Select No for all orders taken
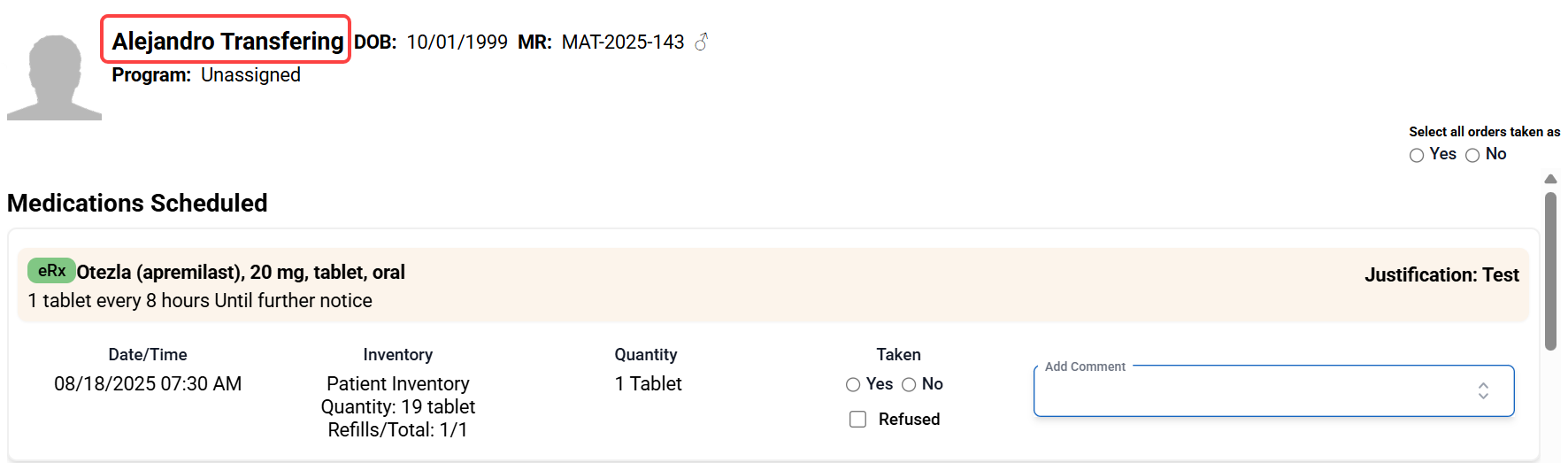1568x463 pixels. tap(1472, 155)
